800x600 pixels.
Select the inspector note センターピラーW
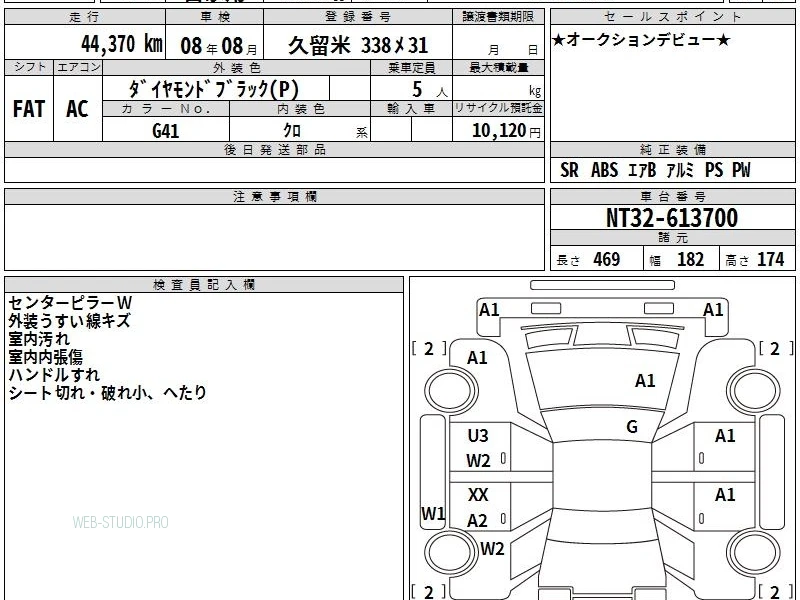point(70,303)
